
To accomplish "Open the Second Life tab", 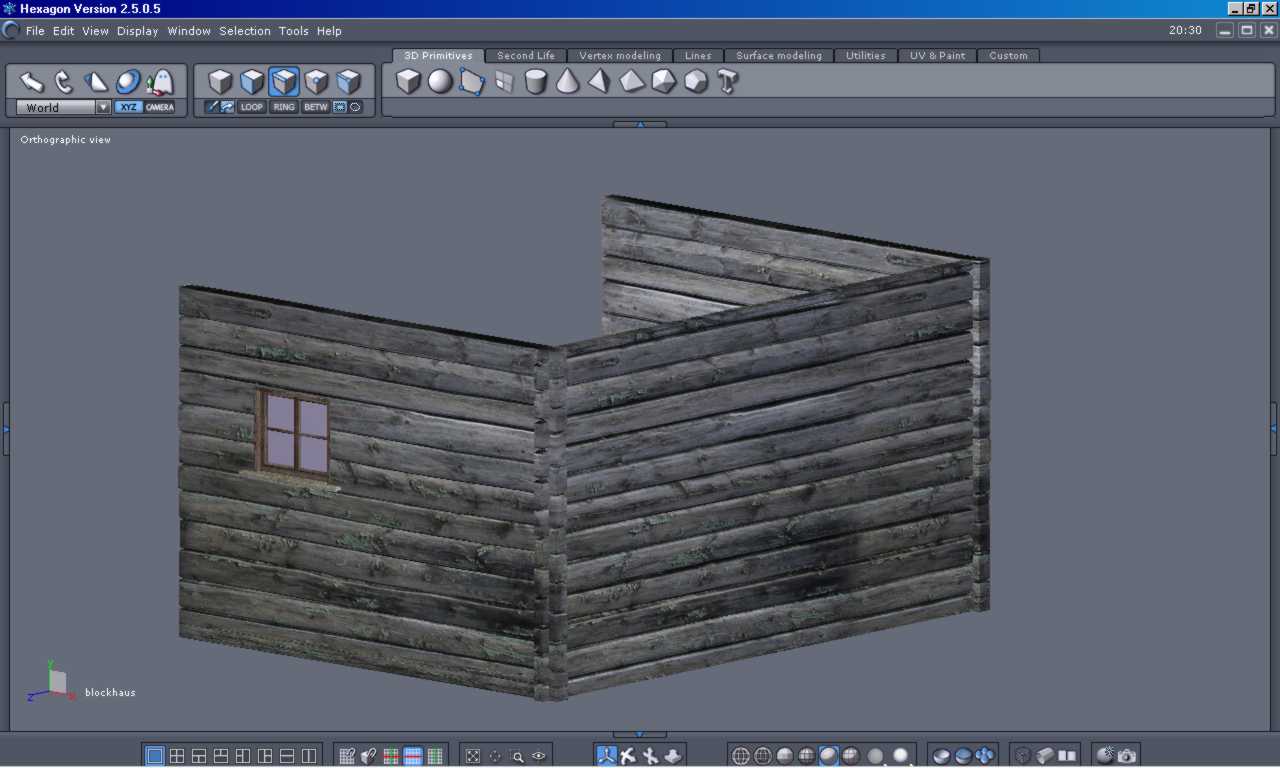I will tap(526, 56).
